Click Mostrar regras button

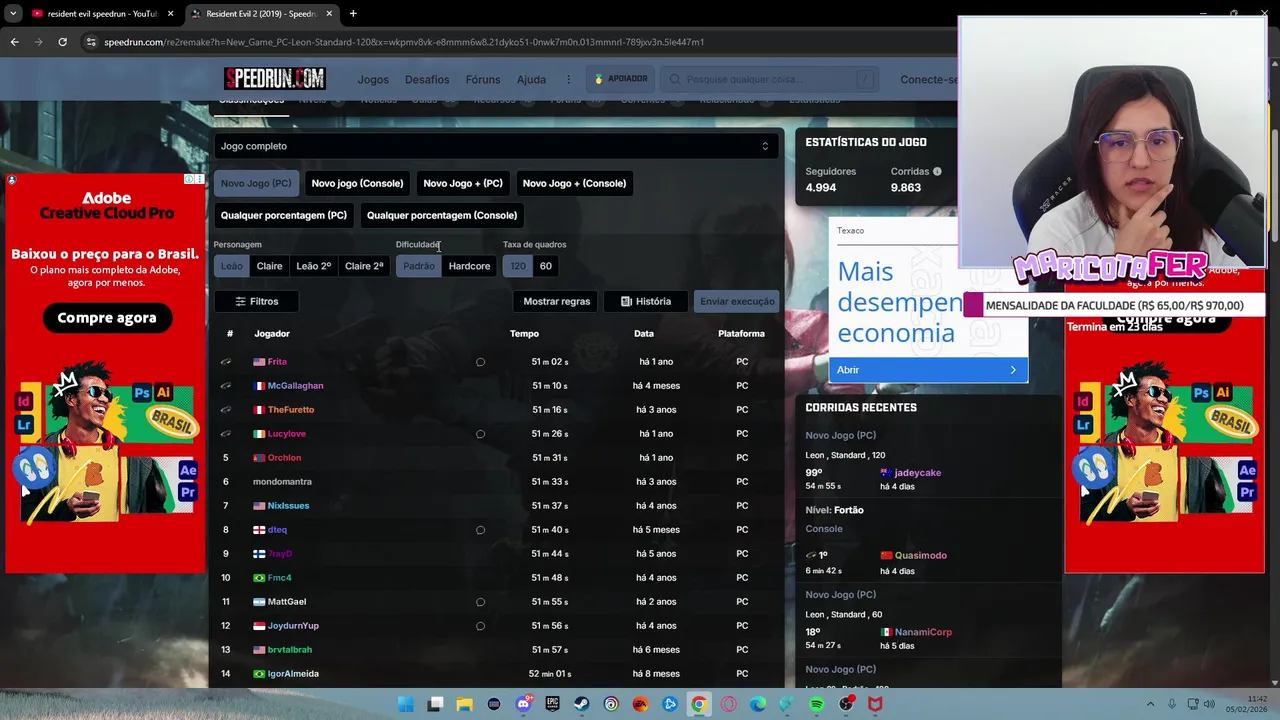point(557,301)
